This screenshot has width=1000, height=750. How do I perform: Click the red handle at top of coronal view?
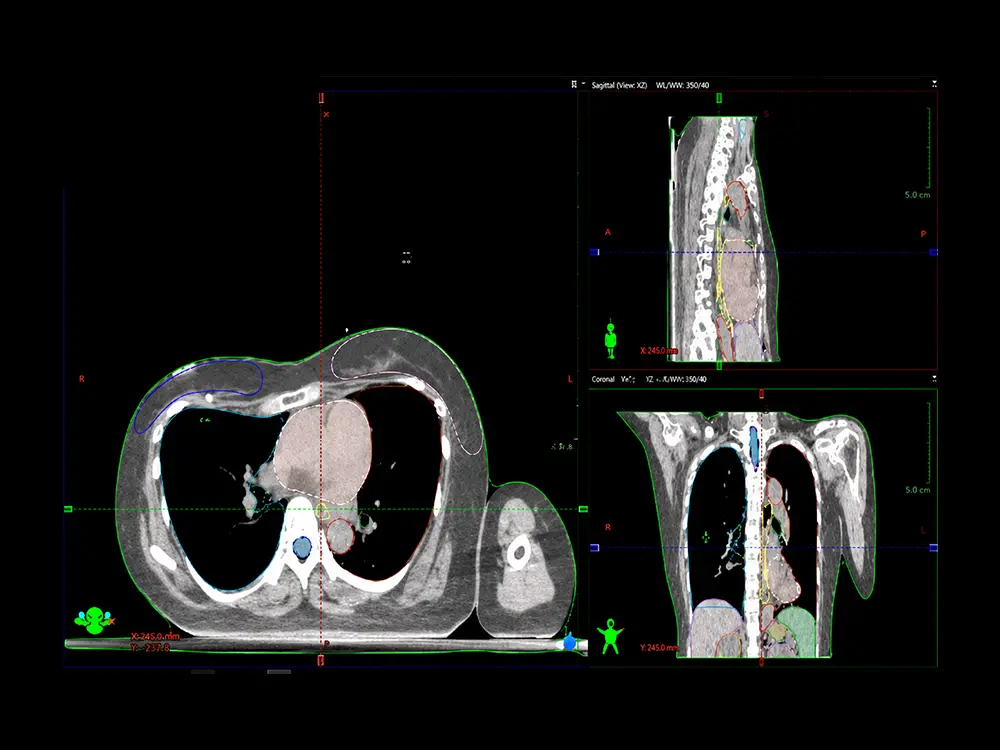761,394
